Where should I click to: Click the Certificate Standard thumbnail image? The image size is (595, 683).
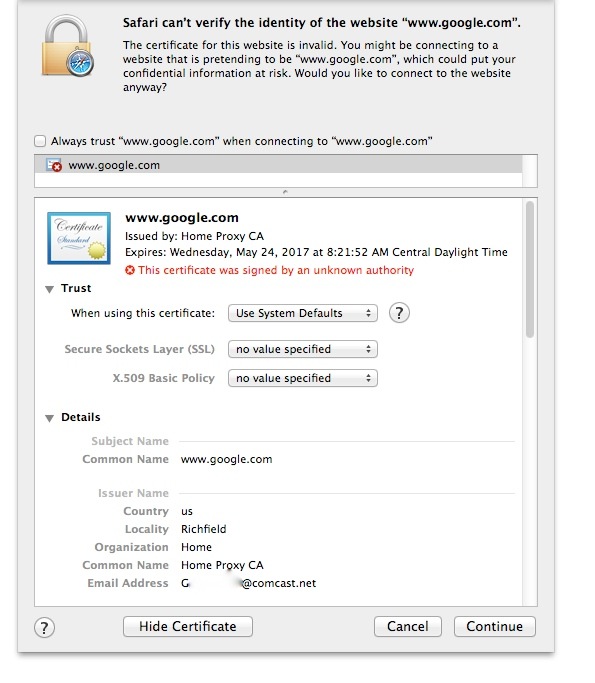79,238
